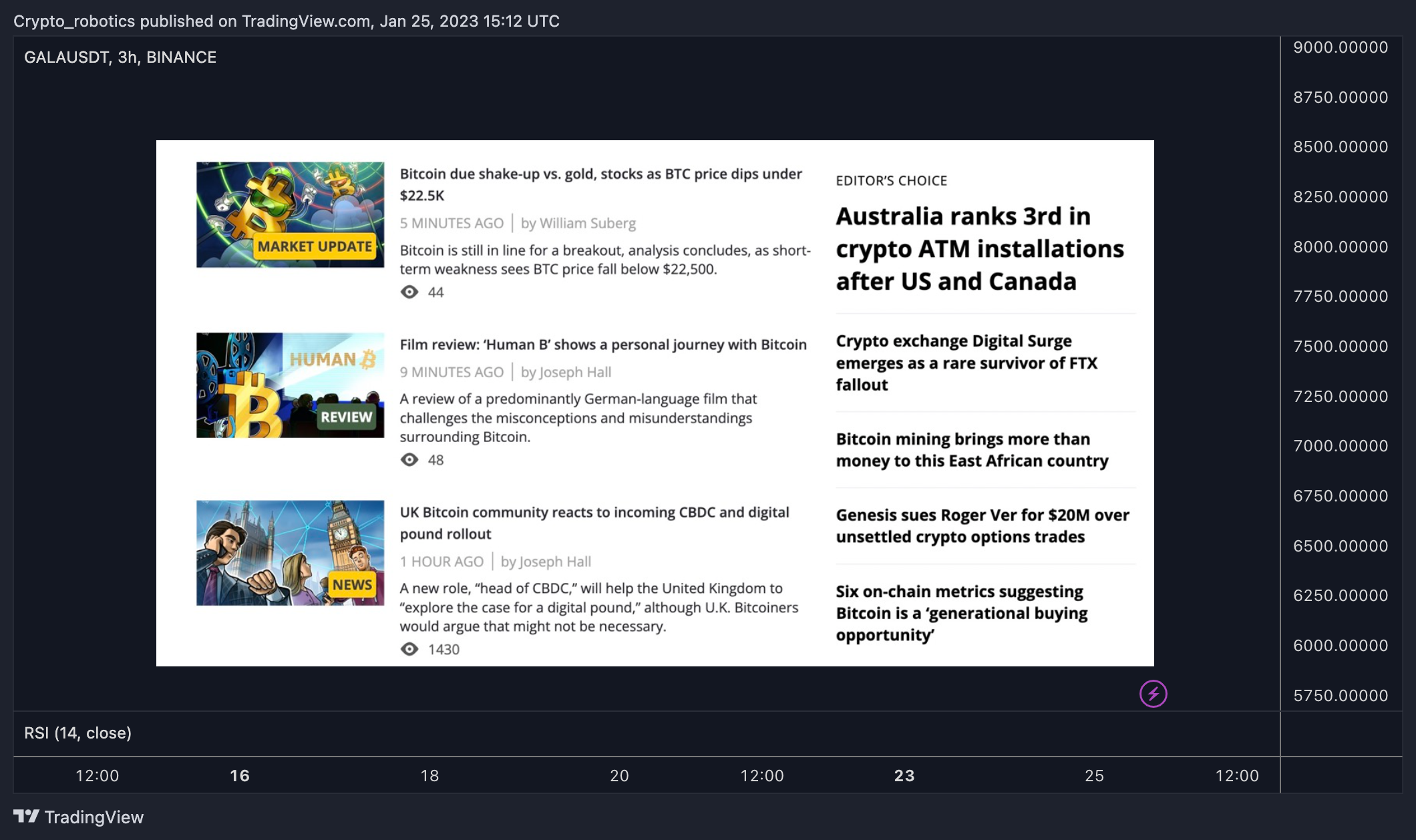Open the UK Big Ben news thumbnail
Viewport: 1416px width, 840px height.
click(x=290, y=553)
